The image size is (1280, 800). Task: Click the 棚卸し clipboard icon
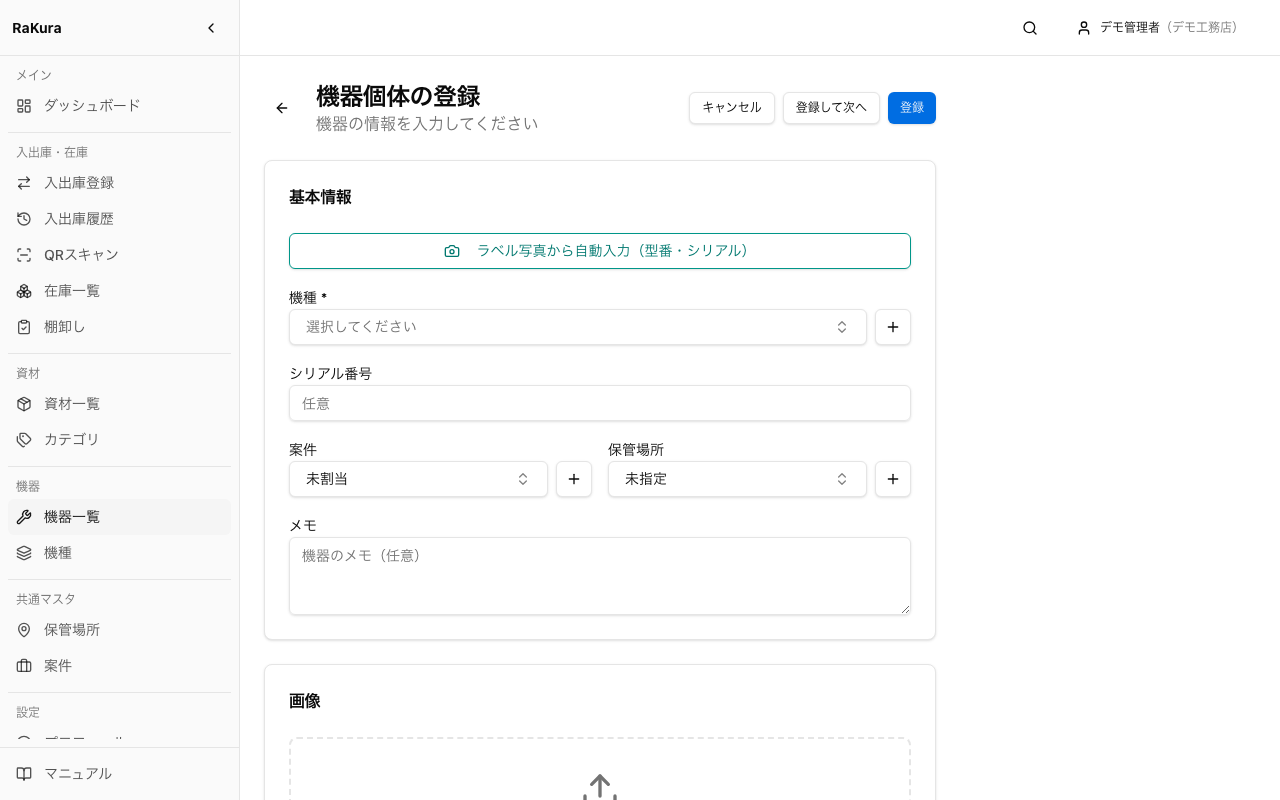pyautogui.click(x=24, y=327)
